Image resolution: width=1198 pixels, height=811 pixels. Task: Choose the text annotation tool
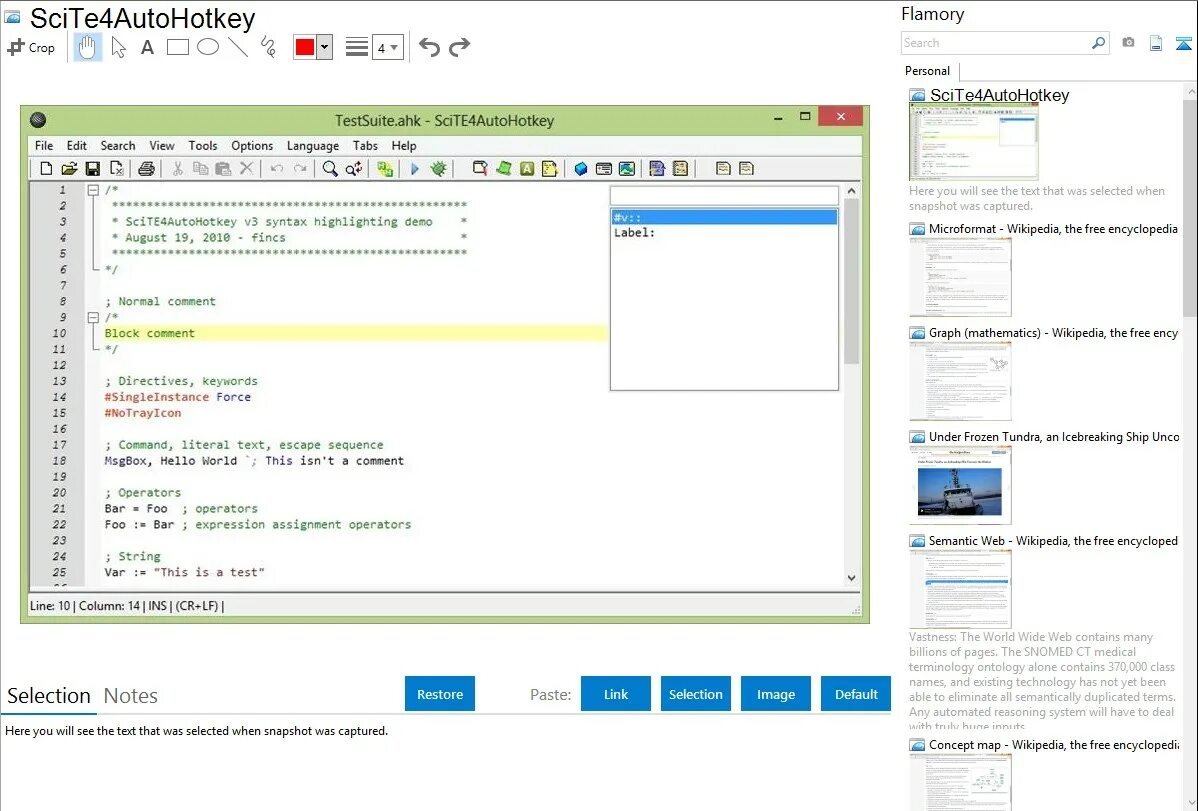click(x=147, y=47)
